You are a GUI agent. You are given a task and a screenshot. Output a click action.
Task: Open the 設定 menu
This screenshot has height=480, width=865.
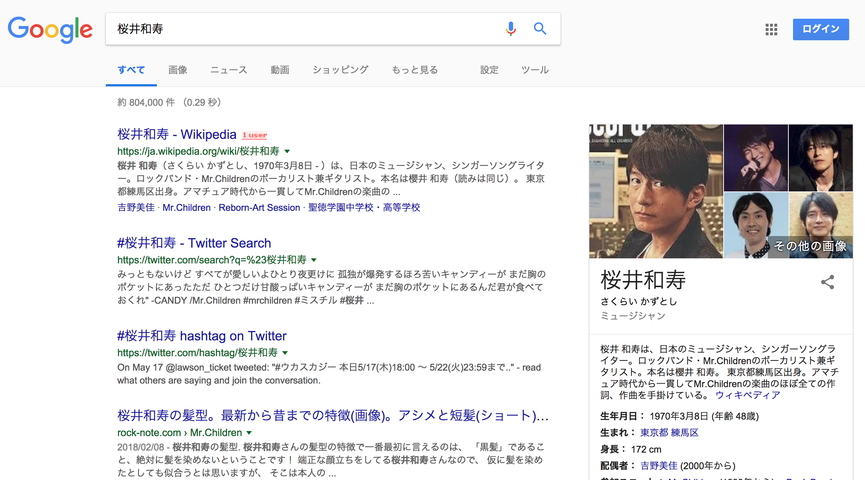489,70
